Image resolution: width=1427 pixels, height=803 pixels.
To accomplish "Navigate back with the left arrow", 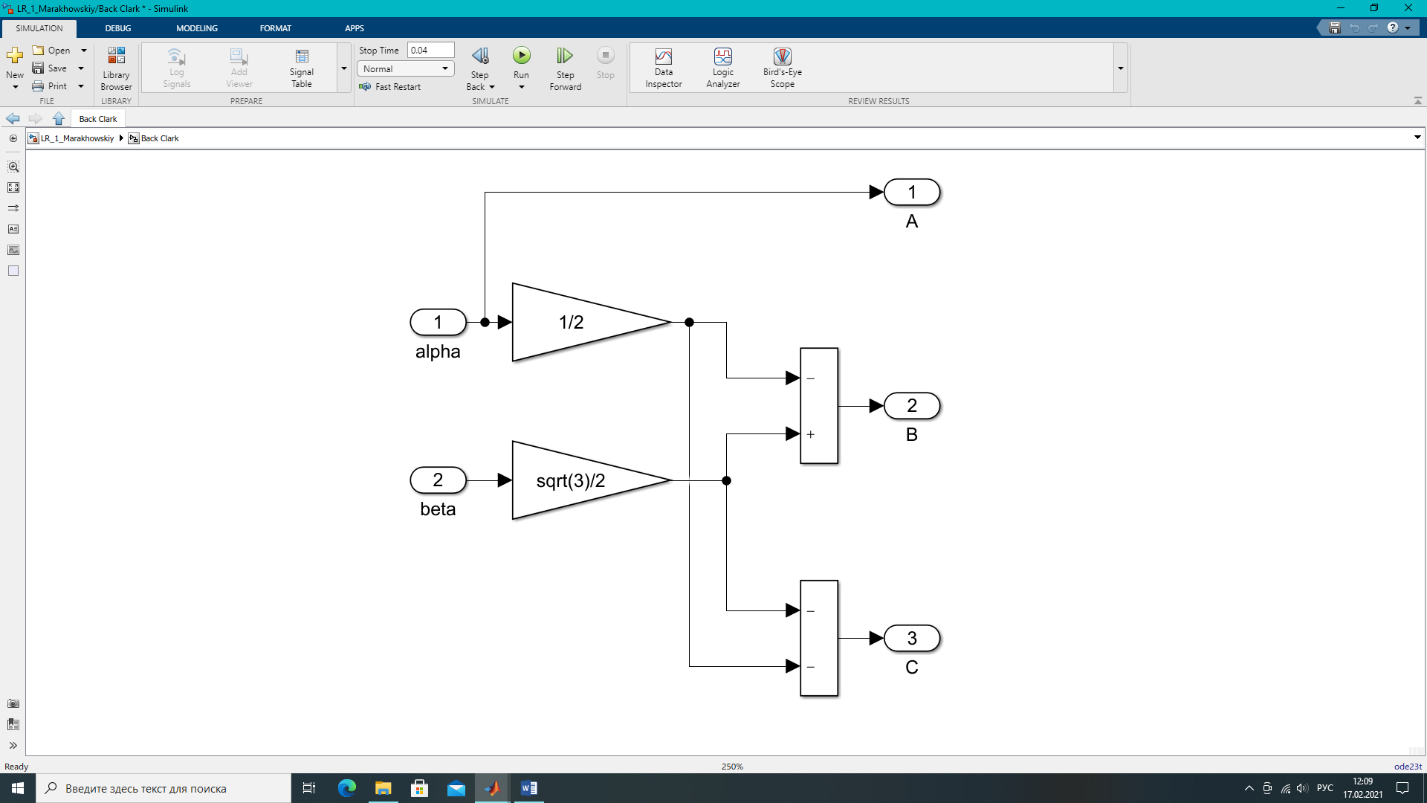I will tap(13, 118).
